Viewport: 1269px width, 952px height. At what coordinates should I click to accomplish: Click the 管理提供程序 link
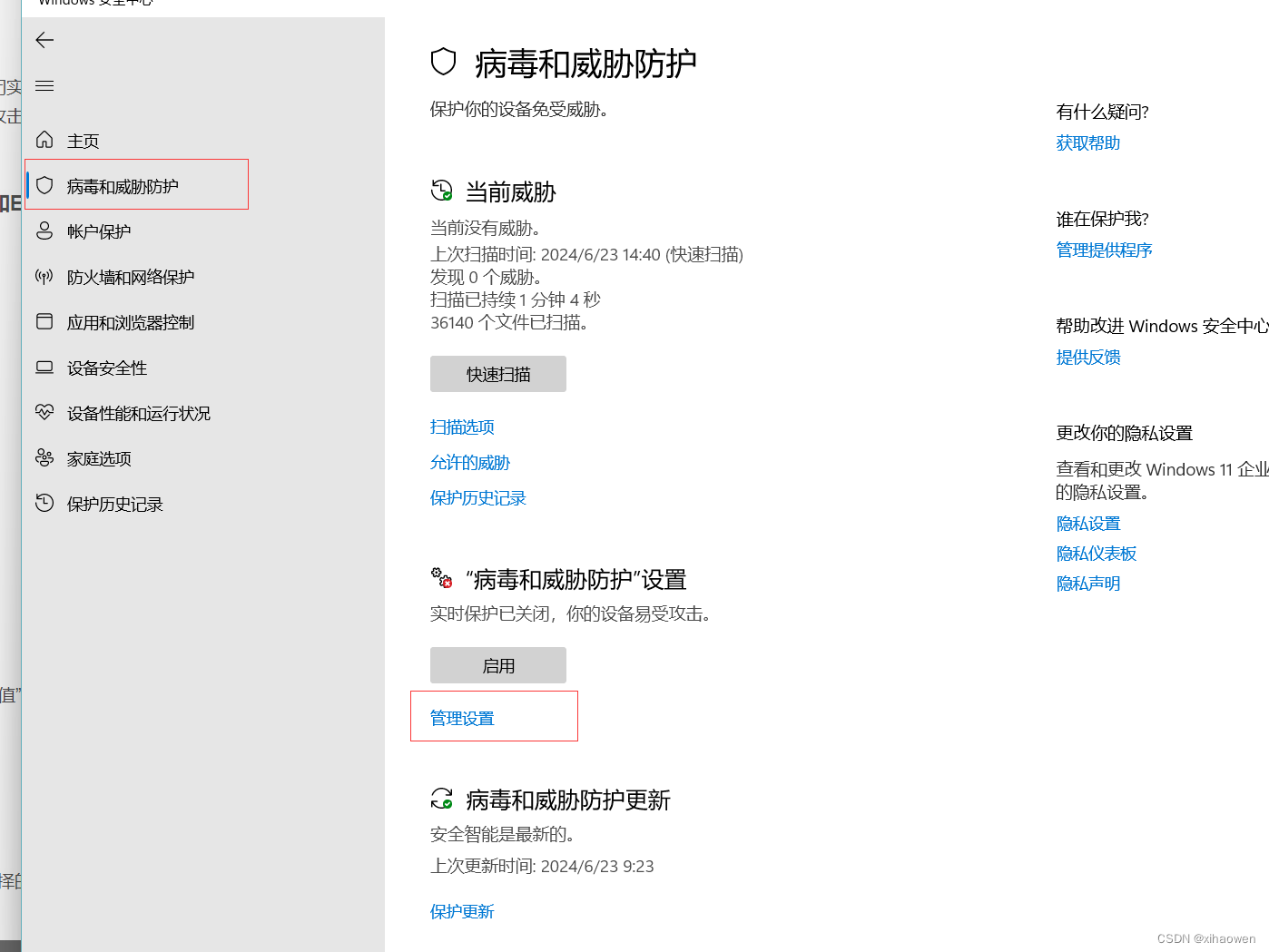[x=1105, y=250]
